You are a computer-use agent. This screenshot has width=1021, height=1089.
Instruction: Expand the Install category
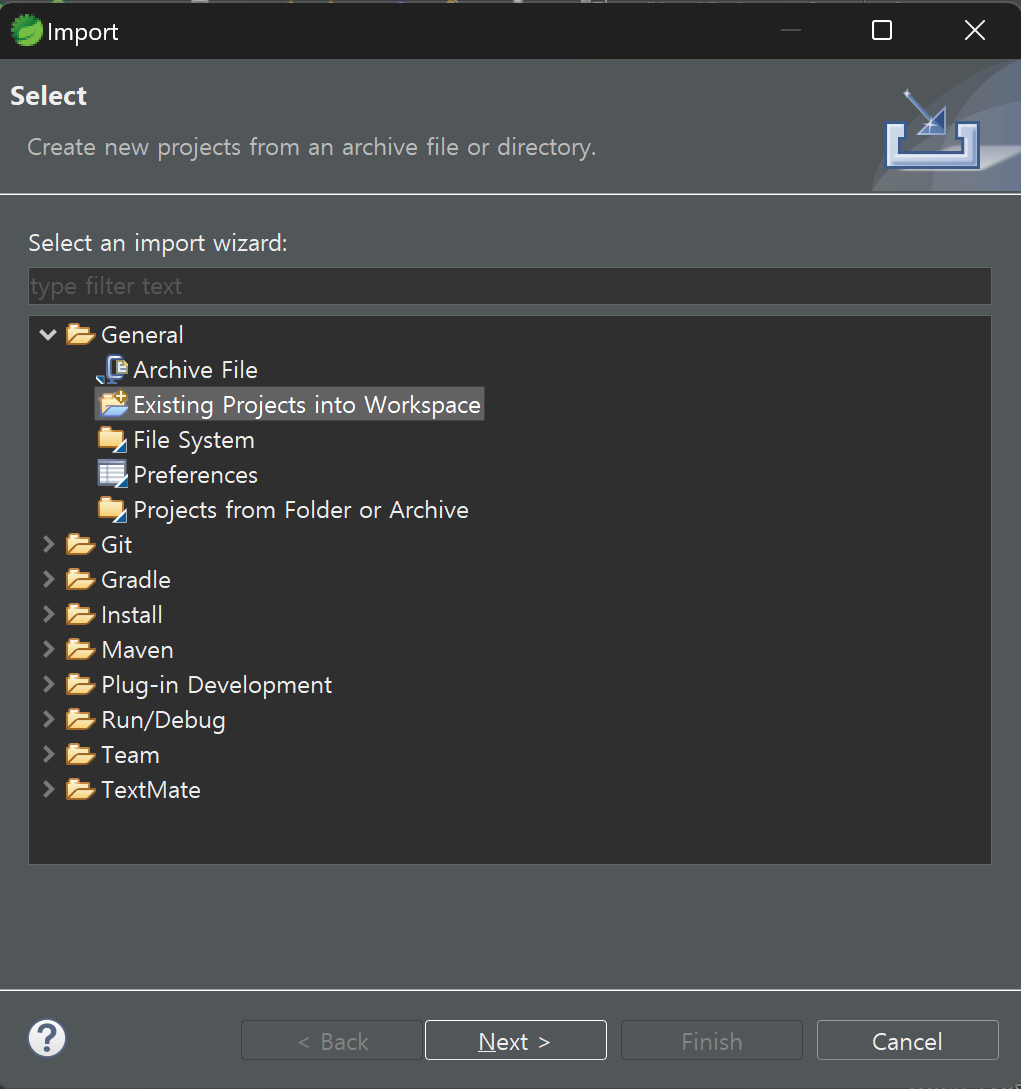(48, 614)
